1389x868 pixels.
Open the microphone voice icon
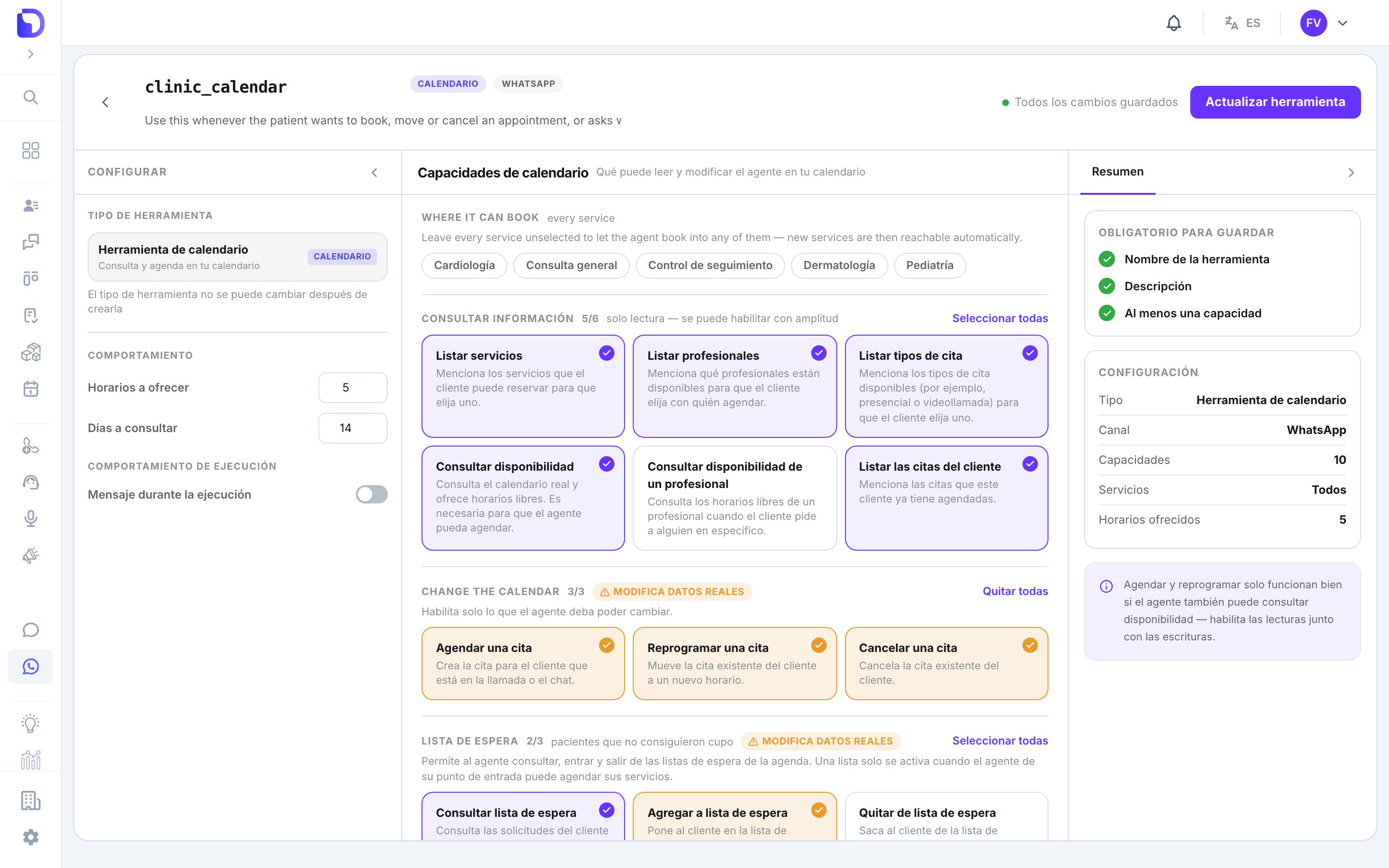(30, 519)
